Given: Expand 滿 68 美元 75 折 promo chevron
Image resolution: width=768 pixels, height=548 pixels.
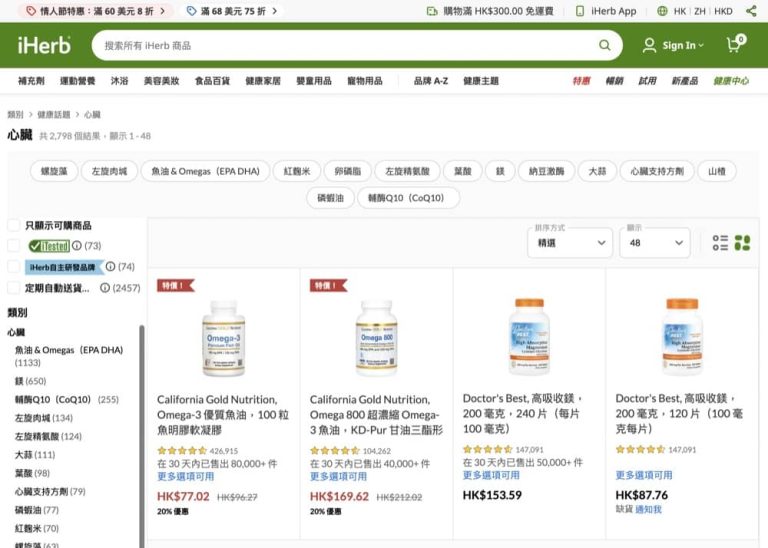Looking at the screenshot, I should pos(275,11).
